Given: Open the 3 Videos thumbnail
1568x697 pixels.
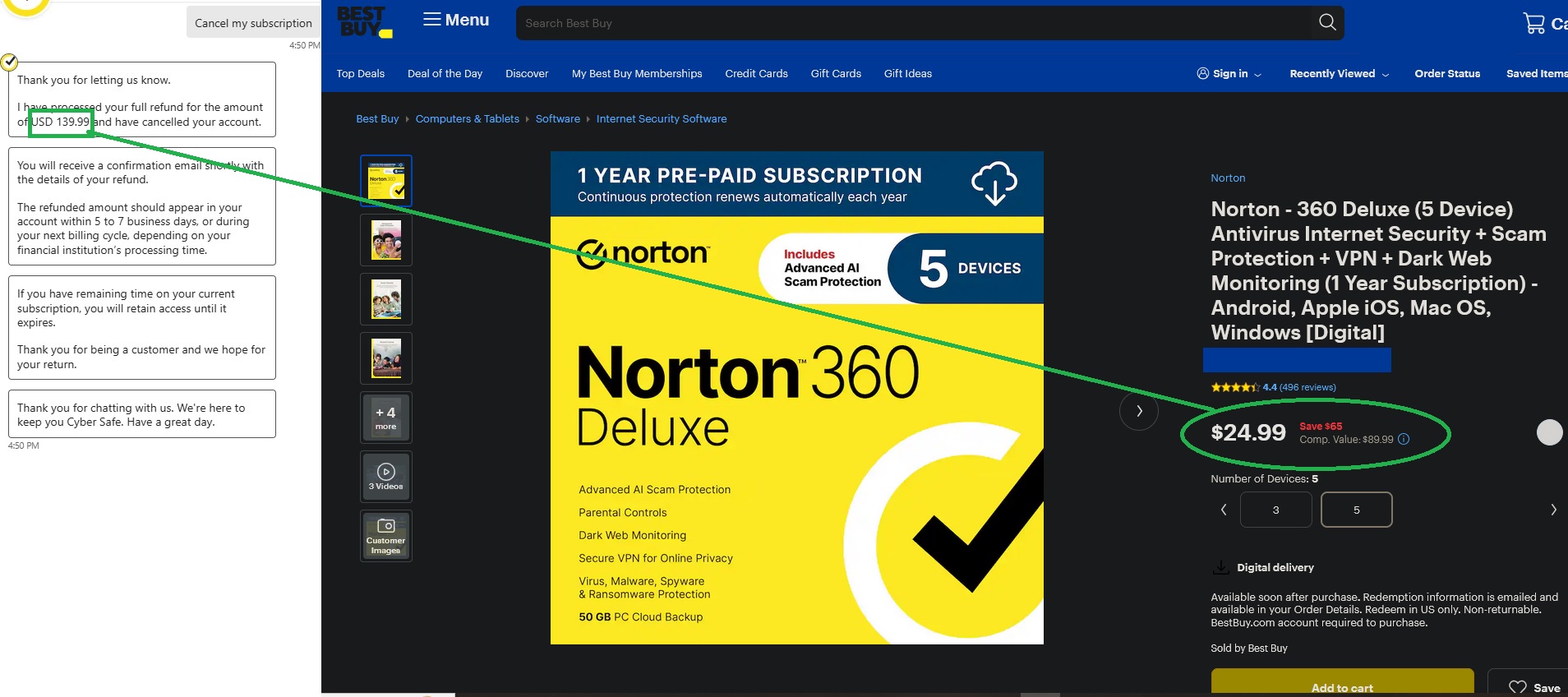Looking at the screenshot, I should pos(386,477).
